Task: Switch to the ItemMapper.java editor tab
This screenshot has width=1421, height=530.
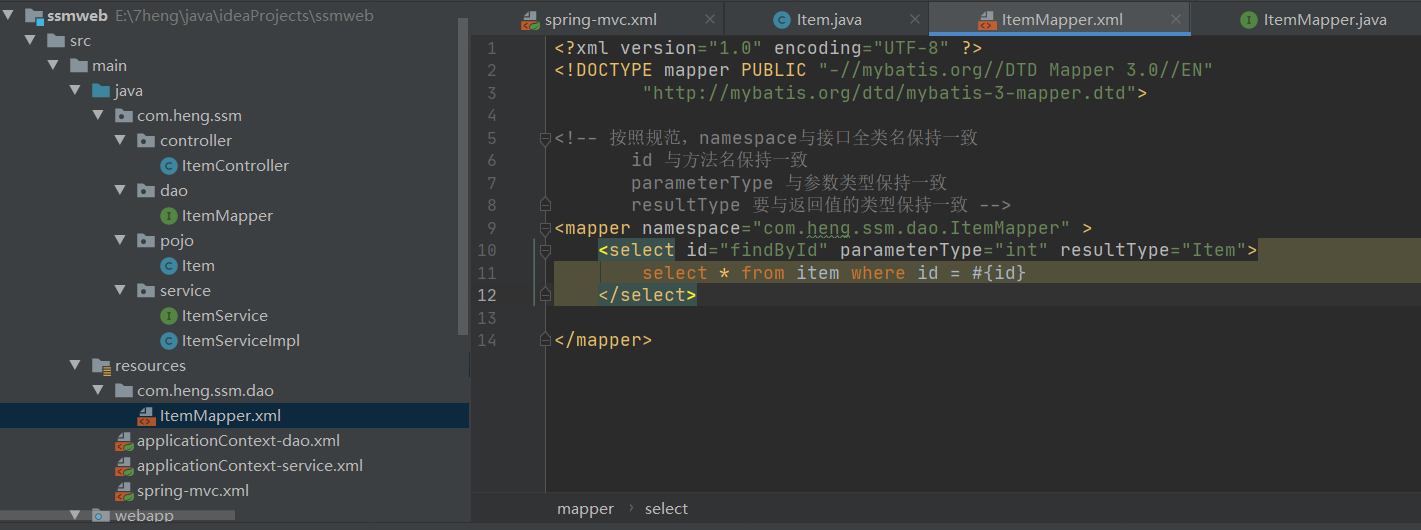Action: point(1313,20)
